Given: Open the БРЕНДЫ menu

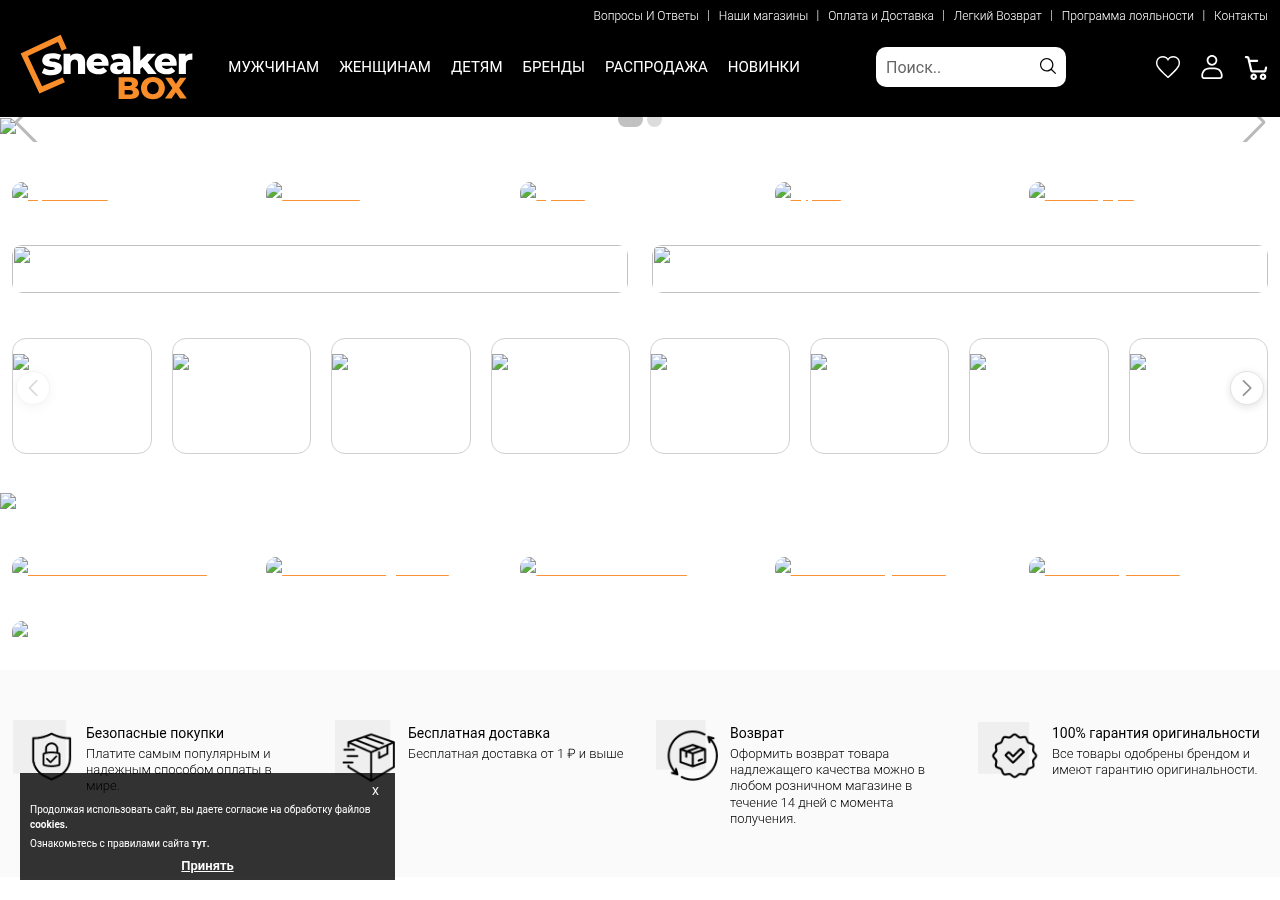Looking at the screenshot, I should 553,67.
